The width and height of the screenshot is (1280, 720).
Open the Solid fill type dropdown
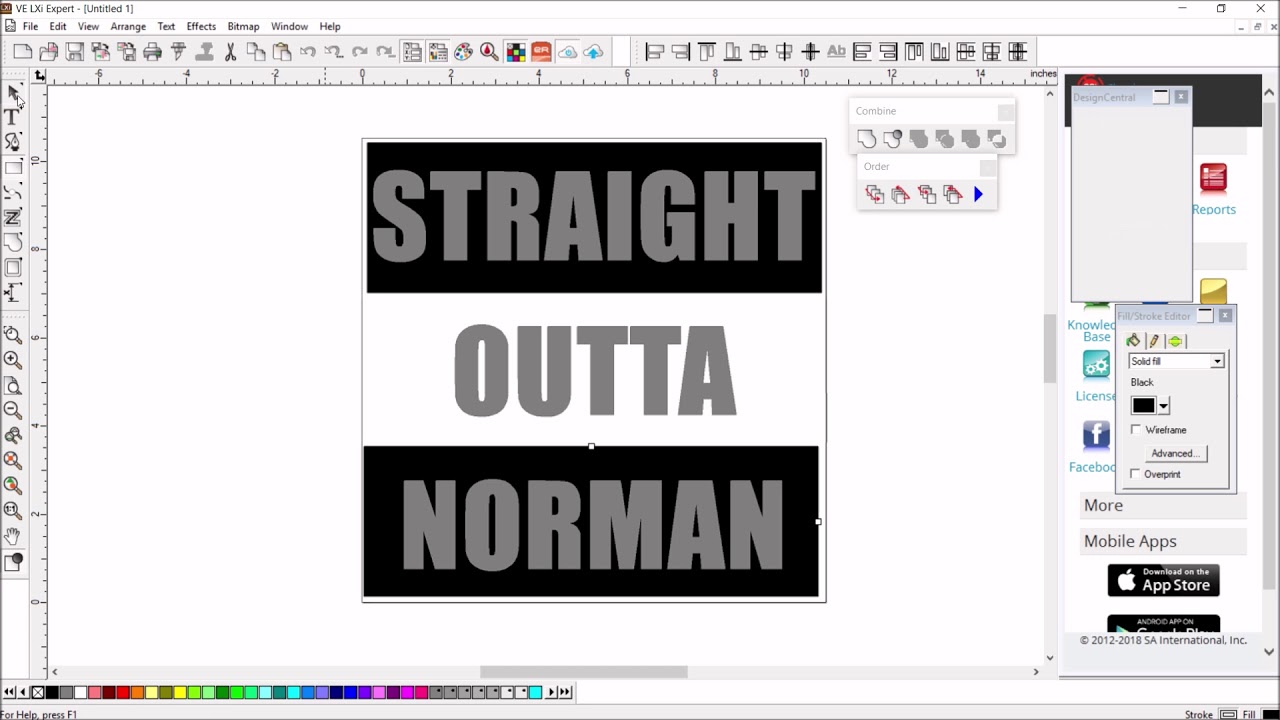tap(1217, 361)
